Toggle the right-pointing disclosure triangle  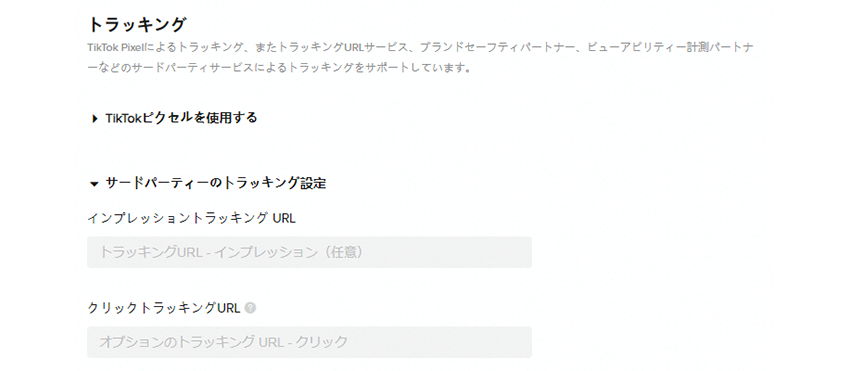pyautogui.click(x=95, y=118)
